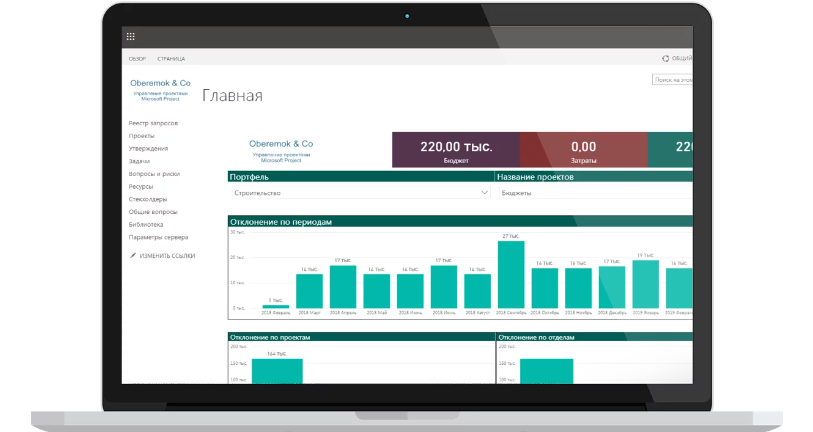Click the 0,00 Затраты card
813x432 pixels.
tap(584, 150)
